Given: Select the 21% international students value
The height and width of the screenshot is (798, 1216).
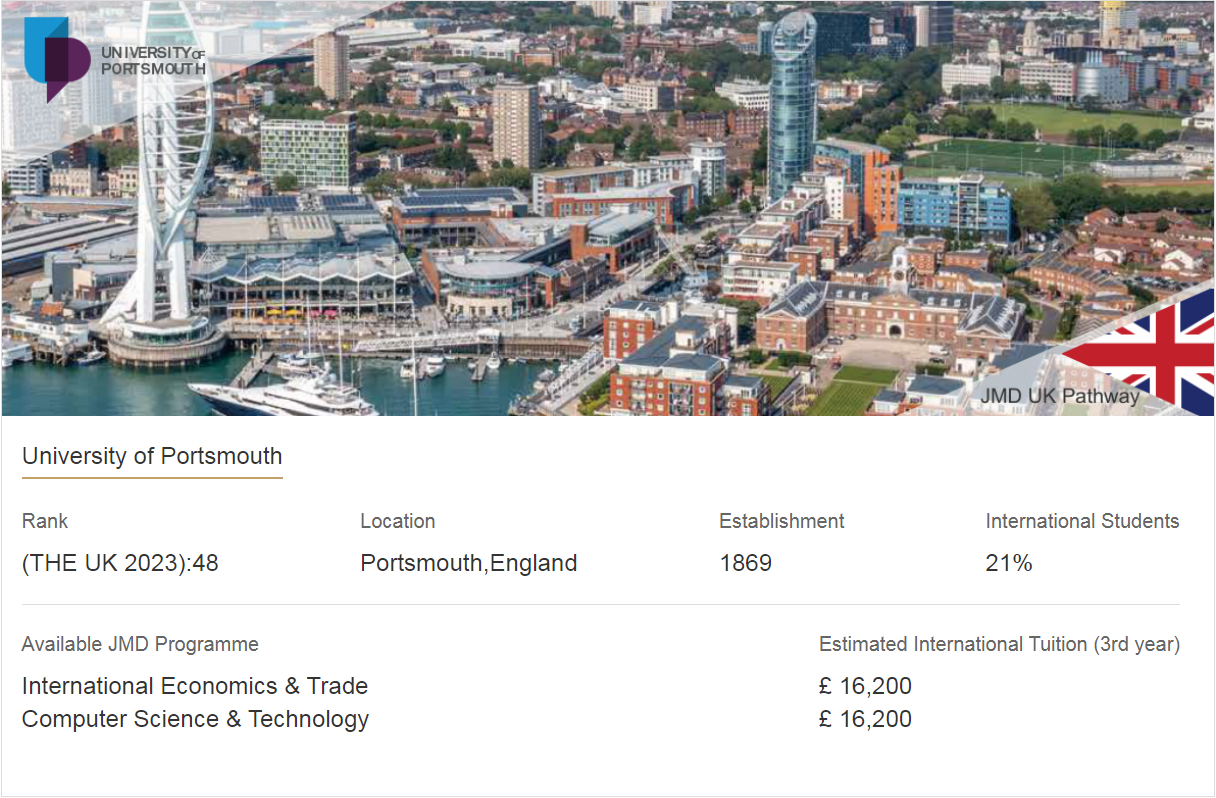Looking at the screenshot, I should (1009, 563).
